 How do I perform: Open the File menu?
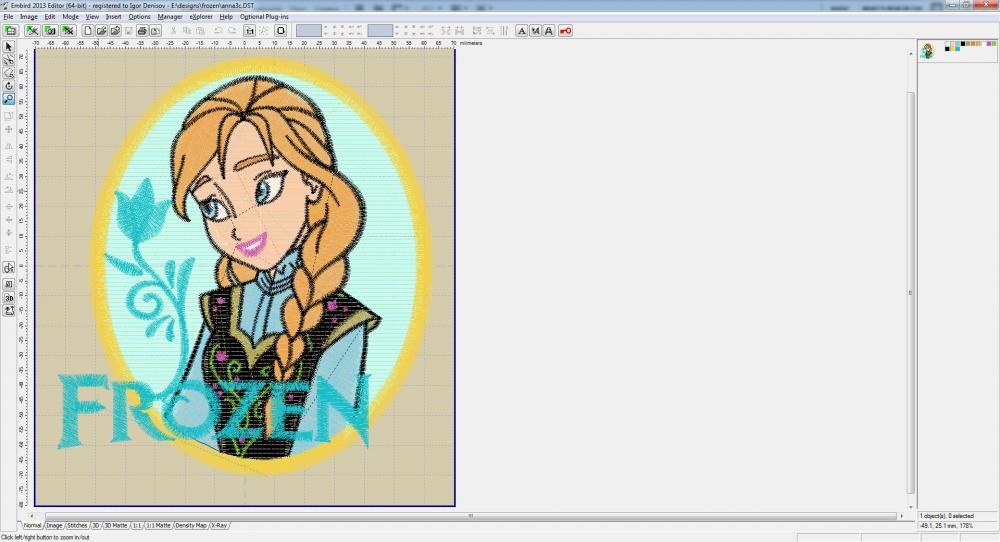tap(8, 17)
